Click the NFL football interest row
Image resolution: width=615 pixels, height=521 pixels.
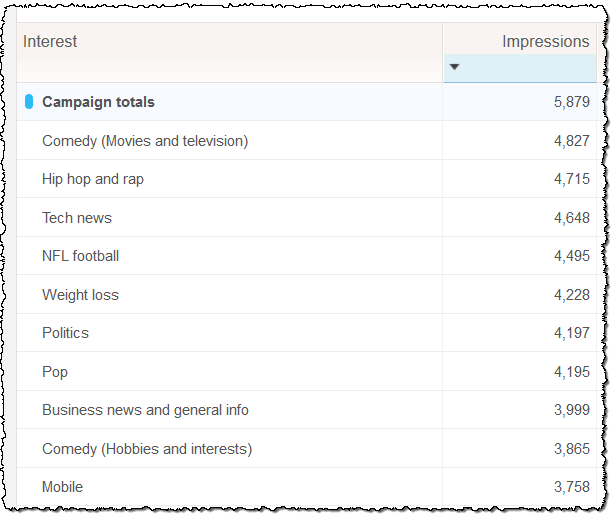(80, 256)
